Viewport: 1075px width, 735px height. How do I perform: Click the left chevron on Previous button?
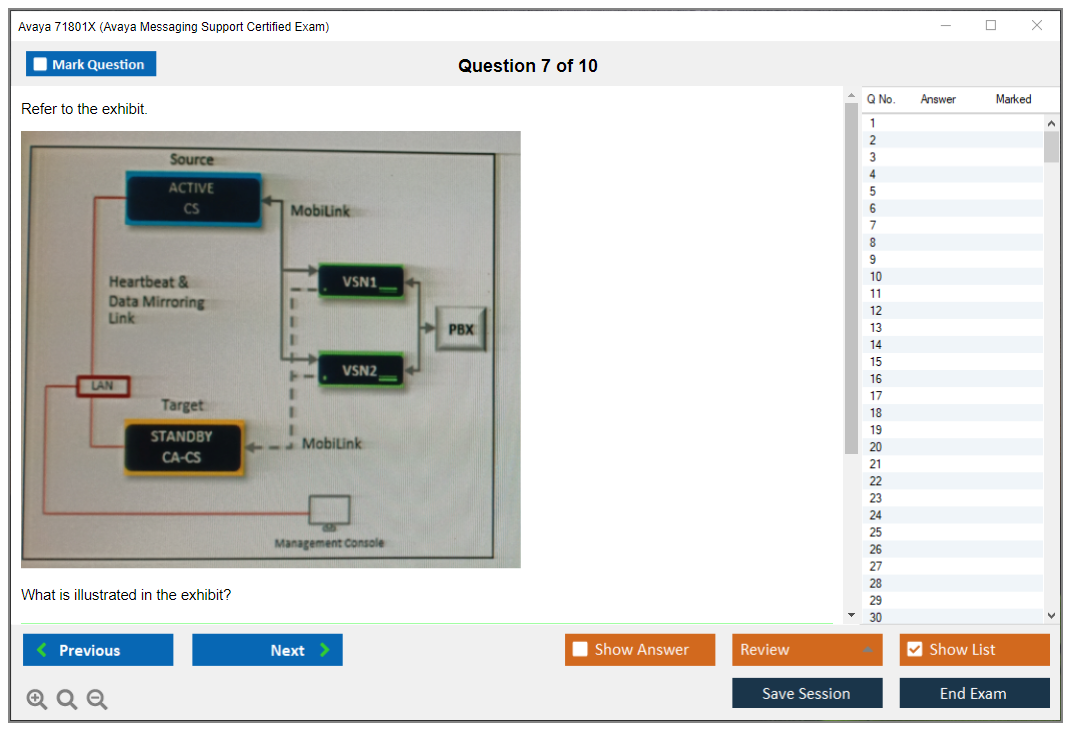point(41,650)
